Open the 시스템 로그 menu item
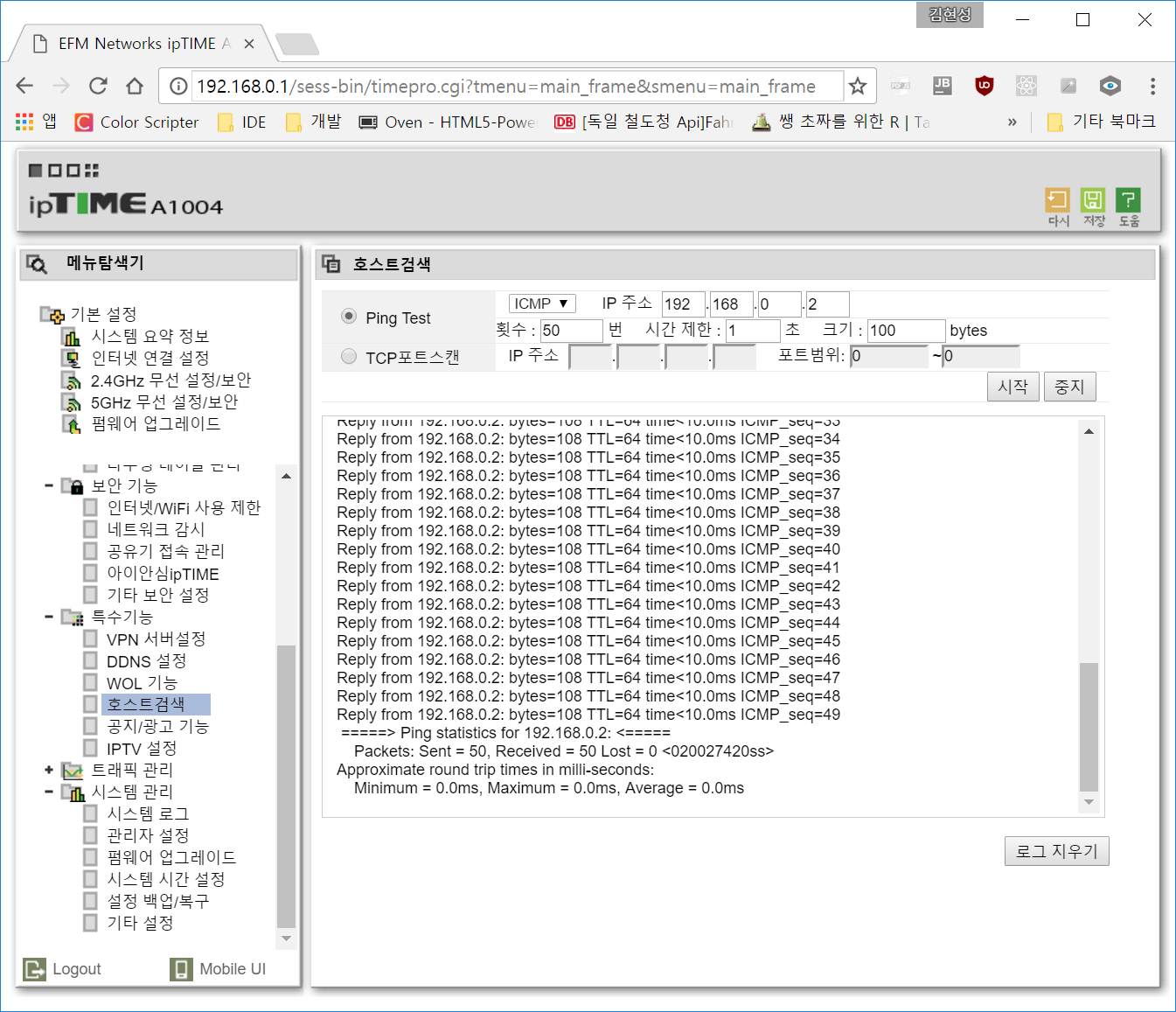The image size is (1176, 1012). tap(148, 813)
